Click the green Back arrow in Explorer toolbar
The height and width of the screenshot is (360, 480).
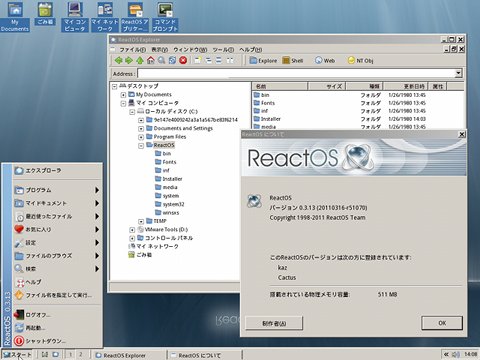coord(118,60)
